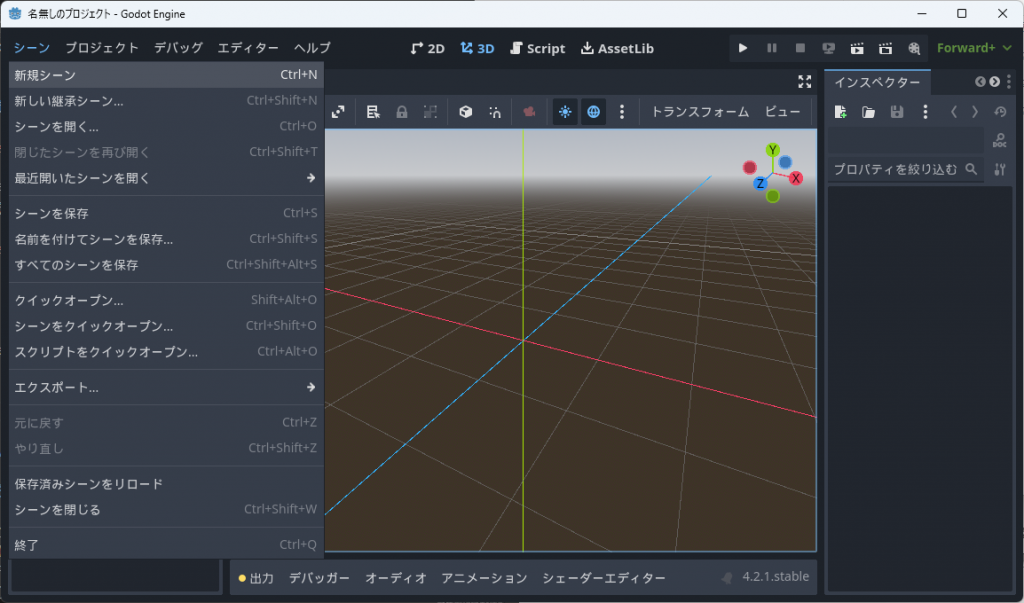Viewport: 1024px width, 603px height.
Task: Run a specific scene icon
Action: 885,48
